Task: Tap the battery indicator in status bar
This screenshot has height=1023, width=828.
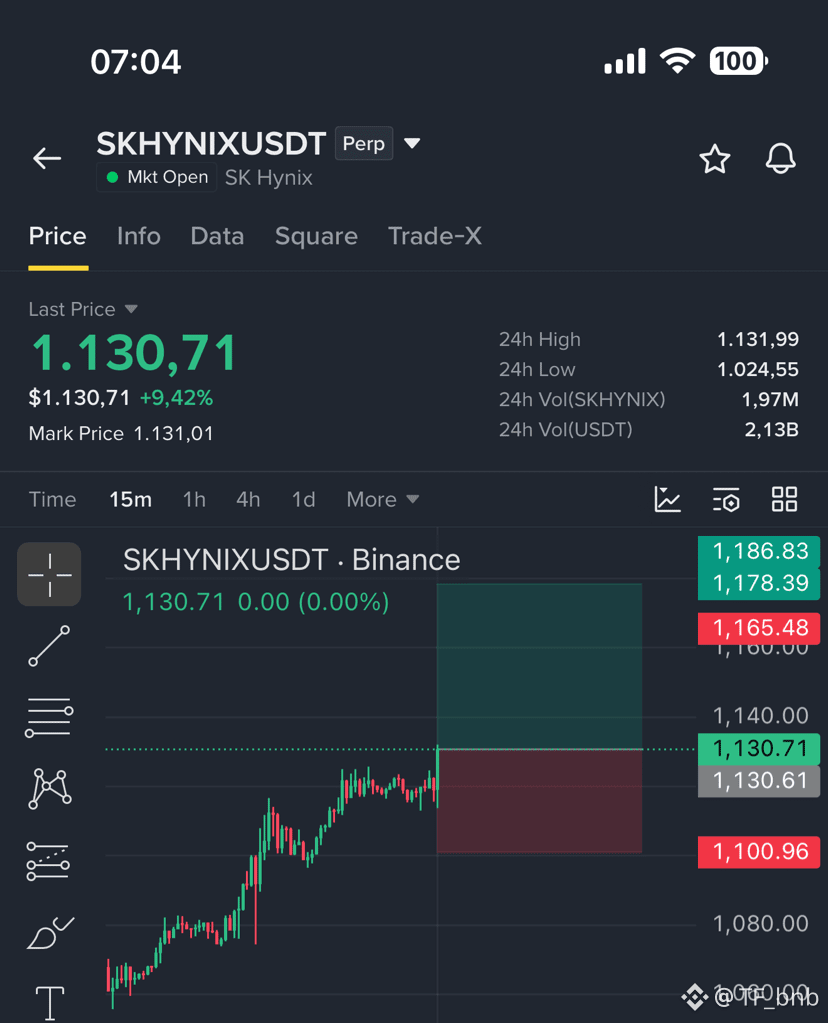Action: (x=739, y=61)
